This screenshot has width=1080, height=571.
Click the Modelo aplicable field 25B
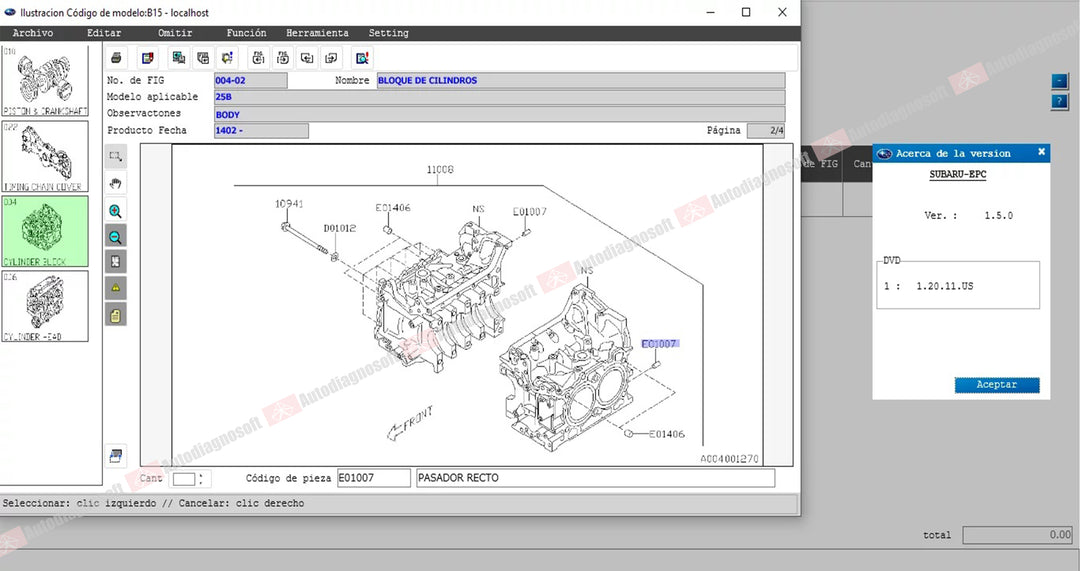click(x=499, y=97)
